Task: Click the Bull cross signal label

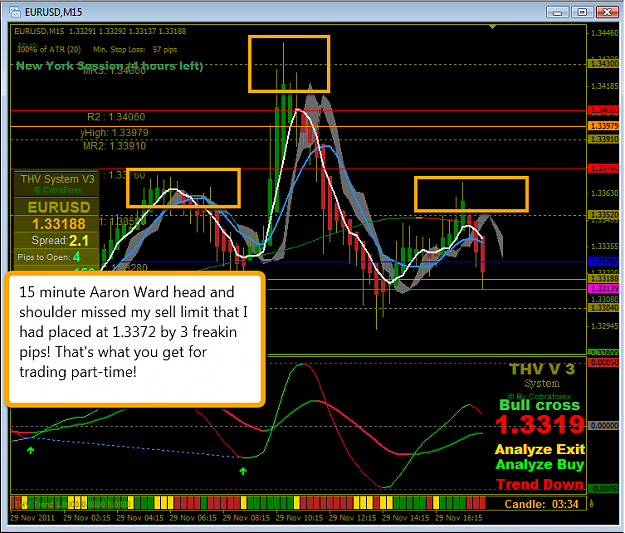Action: 539,405
